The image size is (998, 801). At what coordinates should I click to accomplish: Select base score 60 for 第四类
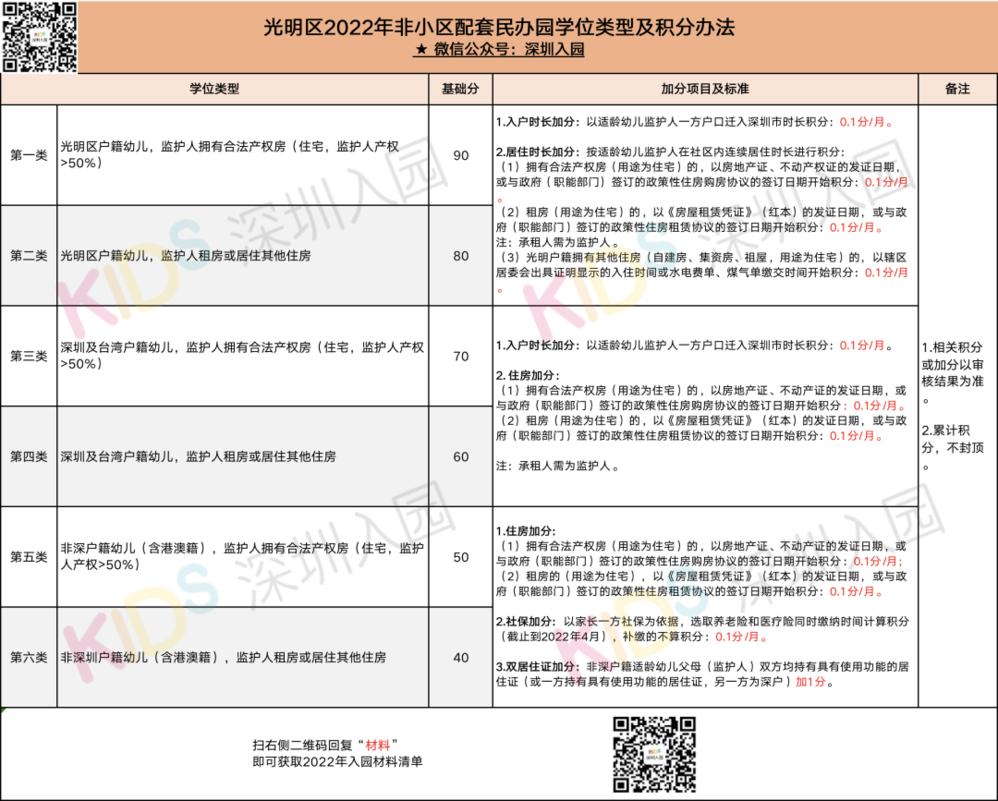(461, 457)
